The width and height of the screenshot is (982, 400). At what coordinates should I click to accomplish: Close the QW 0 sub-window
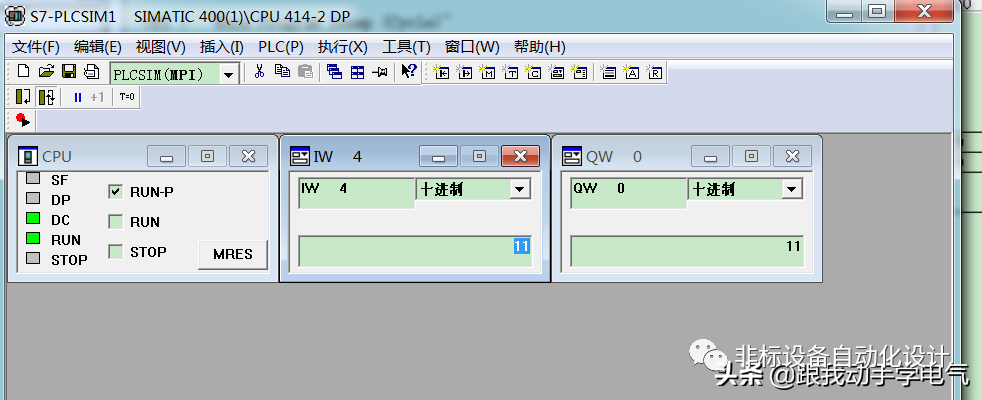(x=792, y=156)
